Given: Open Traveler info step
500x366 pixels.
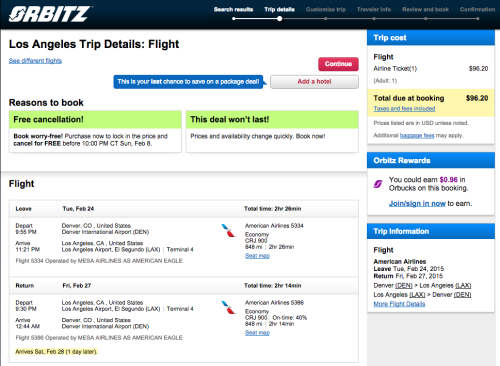Looking at the screenshot, I should point(374,9).
